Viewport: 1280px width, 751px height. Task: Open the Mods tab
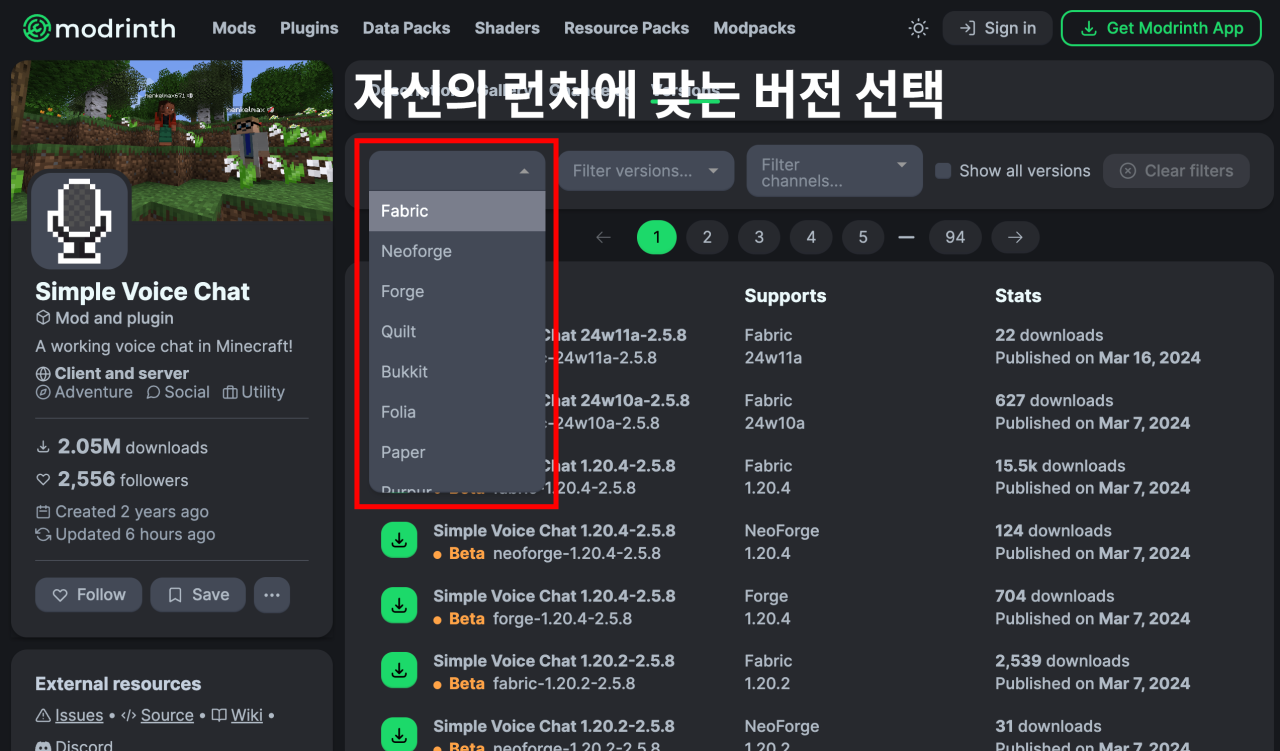point(234,28)
